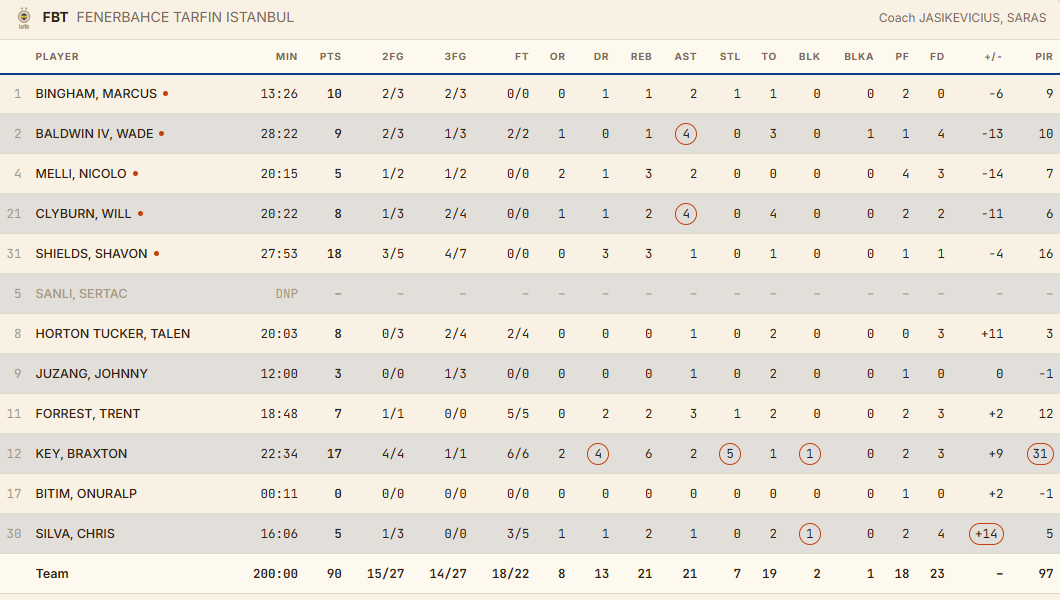
Task: Click Chris Silva's circled +14 plus-minus value
Action: pos(986,534)
